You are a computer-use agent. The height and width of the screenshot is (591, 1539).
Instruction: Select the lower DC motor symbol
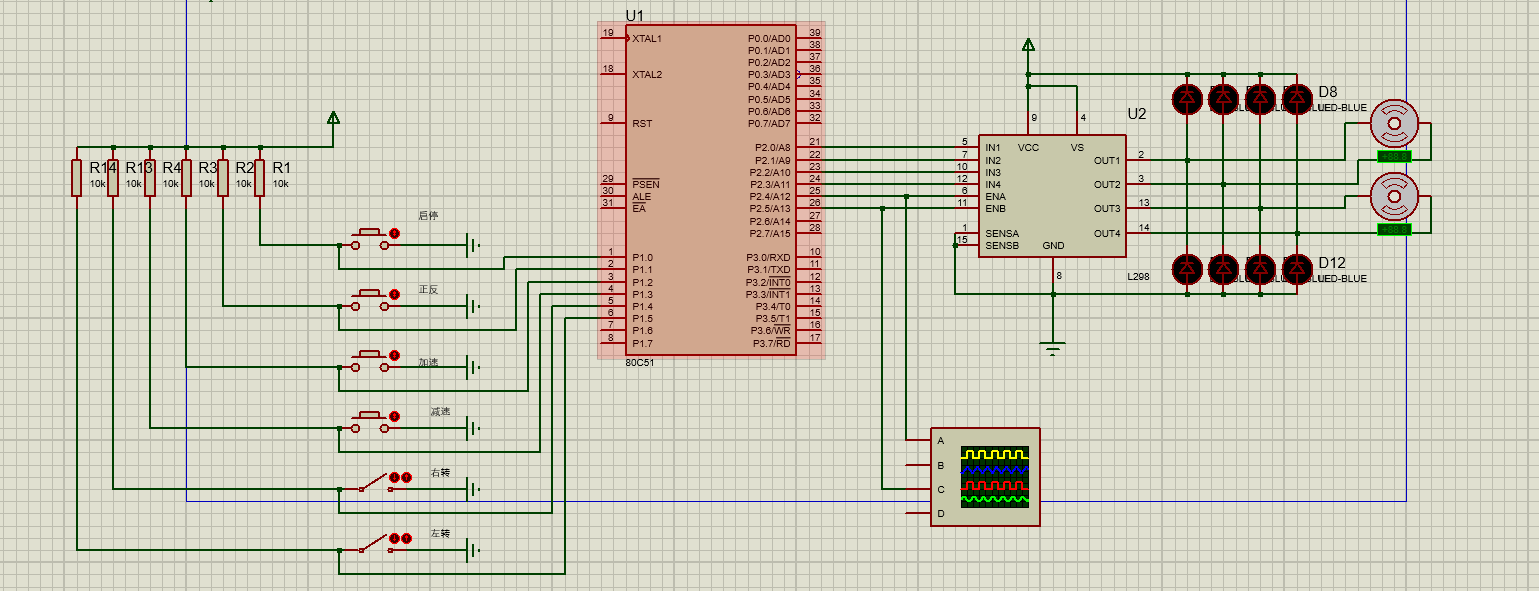pos(1393,196)
